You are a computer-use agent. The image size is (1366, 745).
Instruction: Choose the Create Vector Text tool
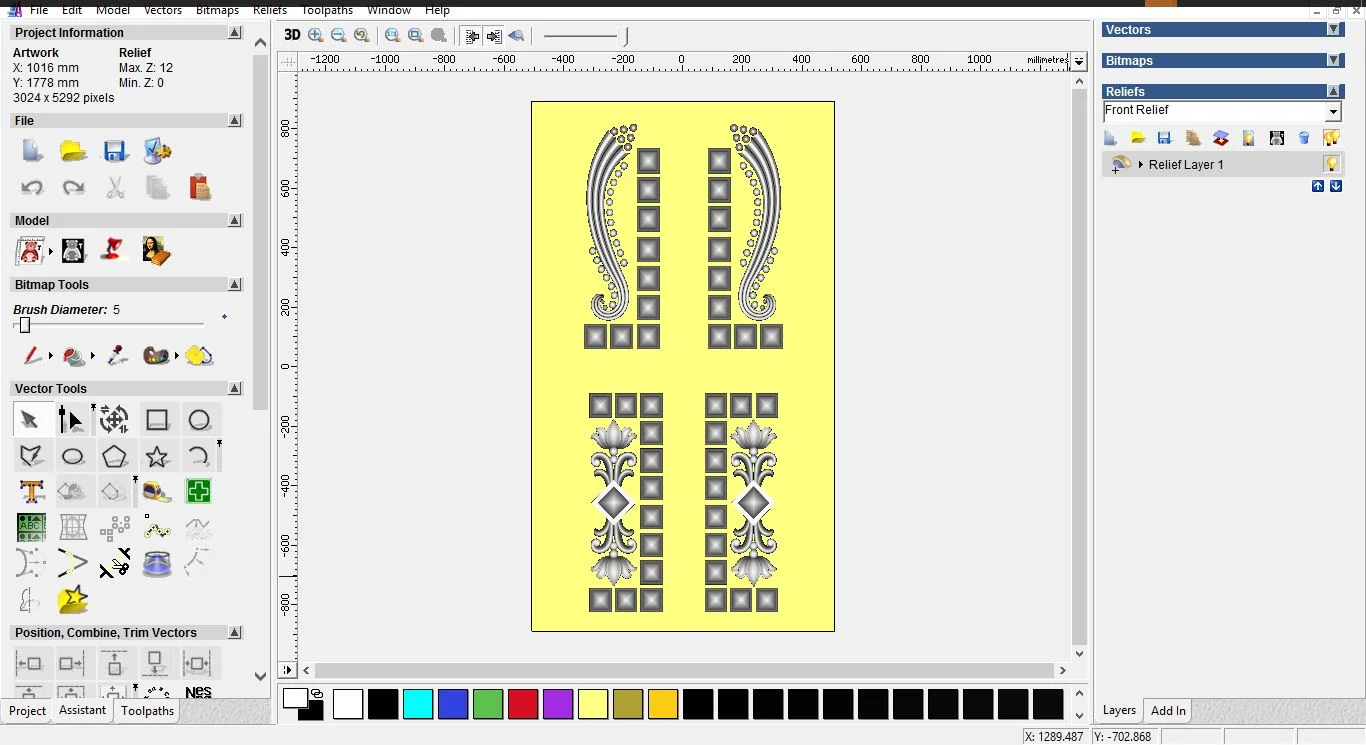[31, 491]
